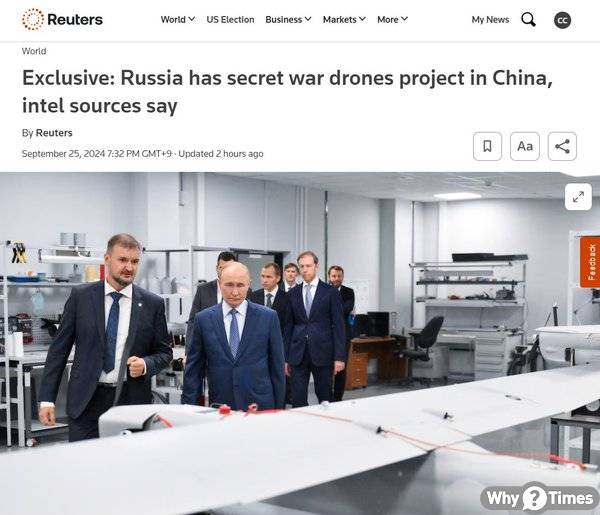Viewport: 600px width, 515px height.
Task: Open the US Election section
Action: pyautogui.click(x=230, y=20)
